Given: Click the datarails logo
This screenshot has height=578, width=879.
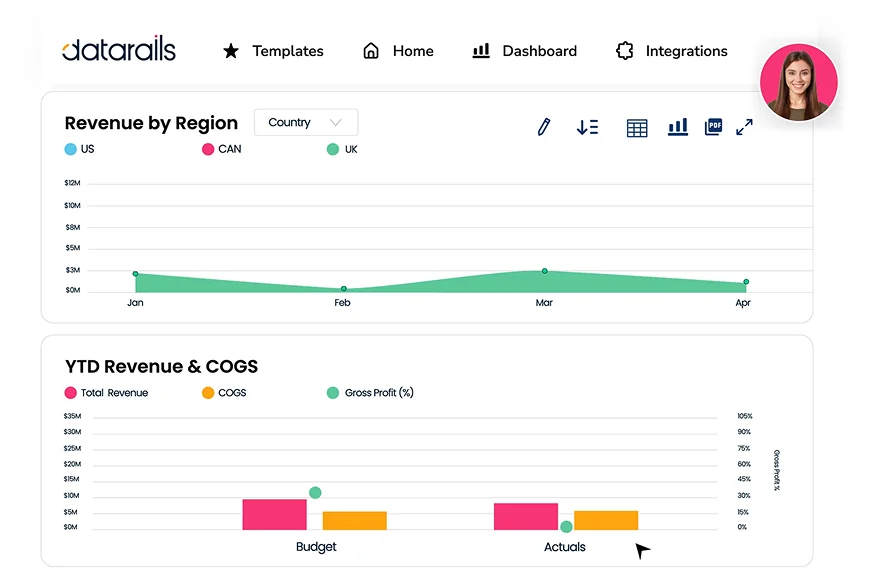Looking at the screenshot, I should [119, 49].
